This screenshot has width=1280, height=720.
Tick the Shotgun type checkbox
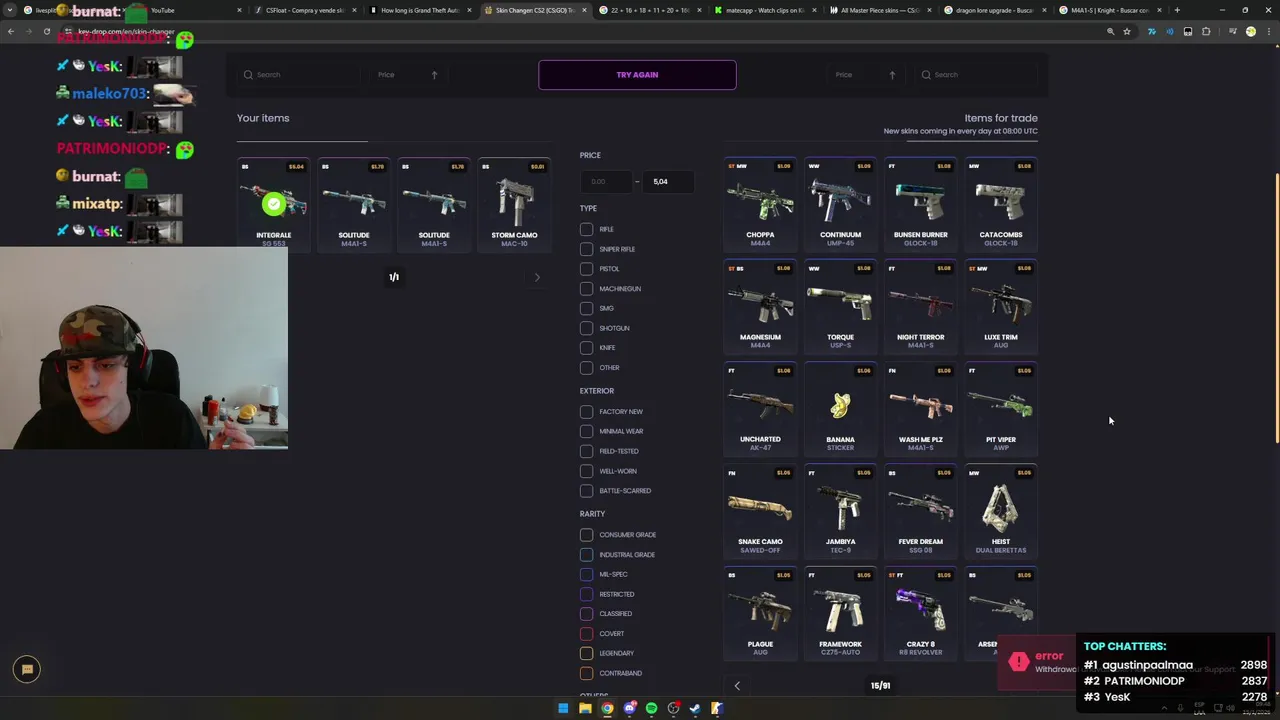click(586, 328)
